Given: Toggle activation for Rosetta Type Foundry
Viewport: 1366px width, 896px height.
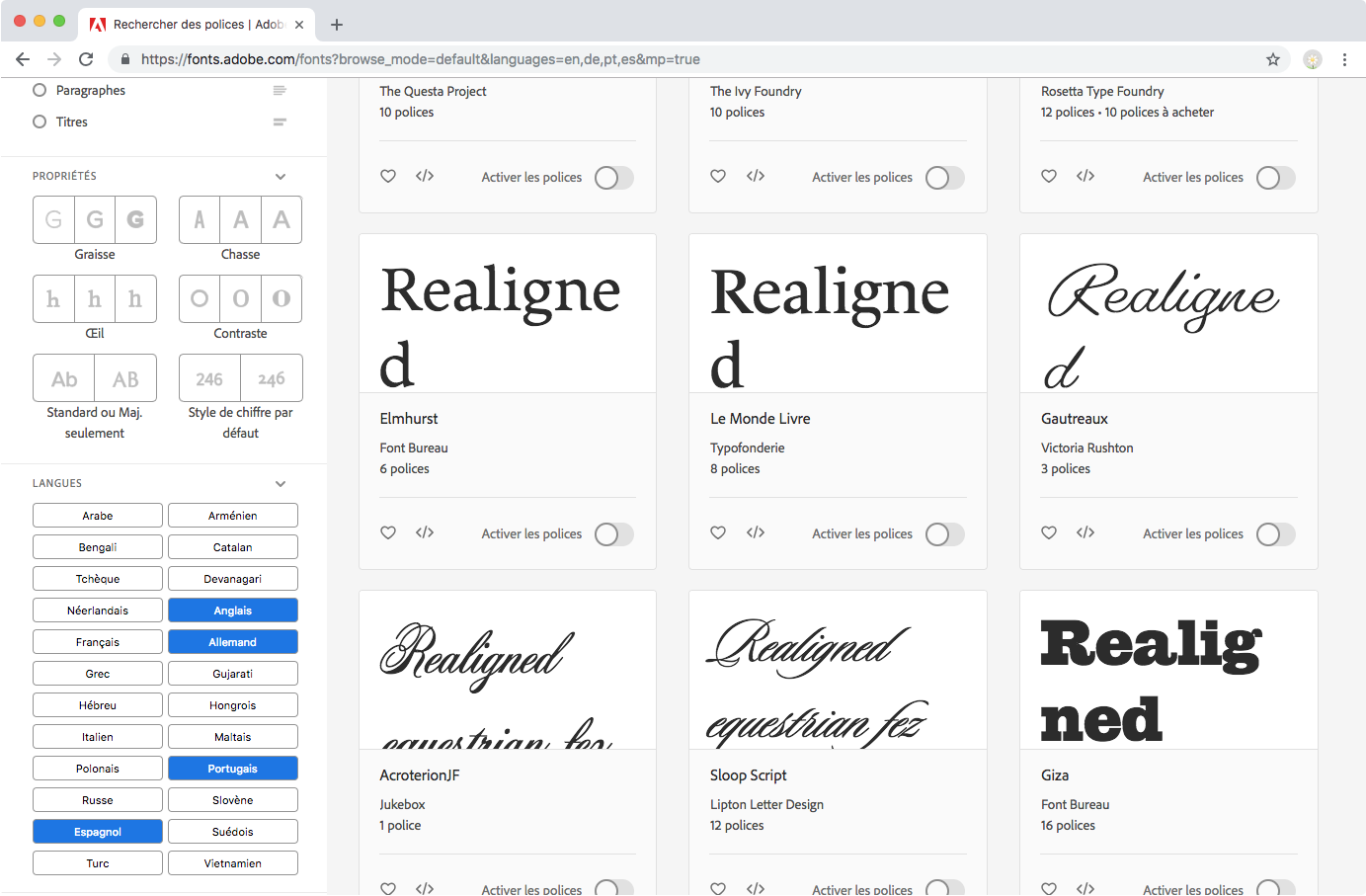Looking at the screenshot, I should click(1275, 178).
